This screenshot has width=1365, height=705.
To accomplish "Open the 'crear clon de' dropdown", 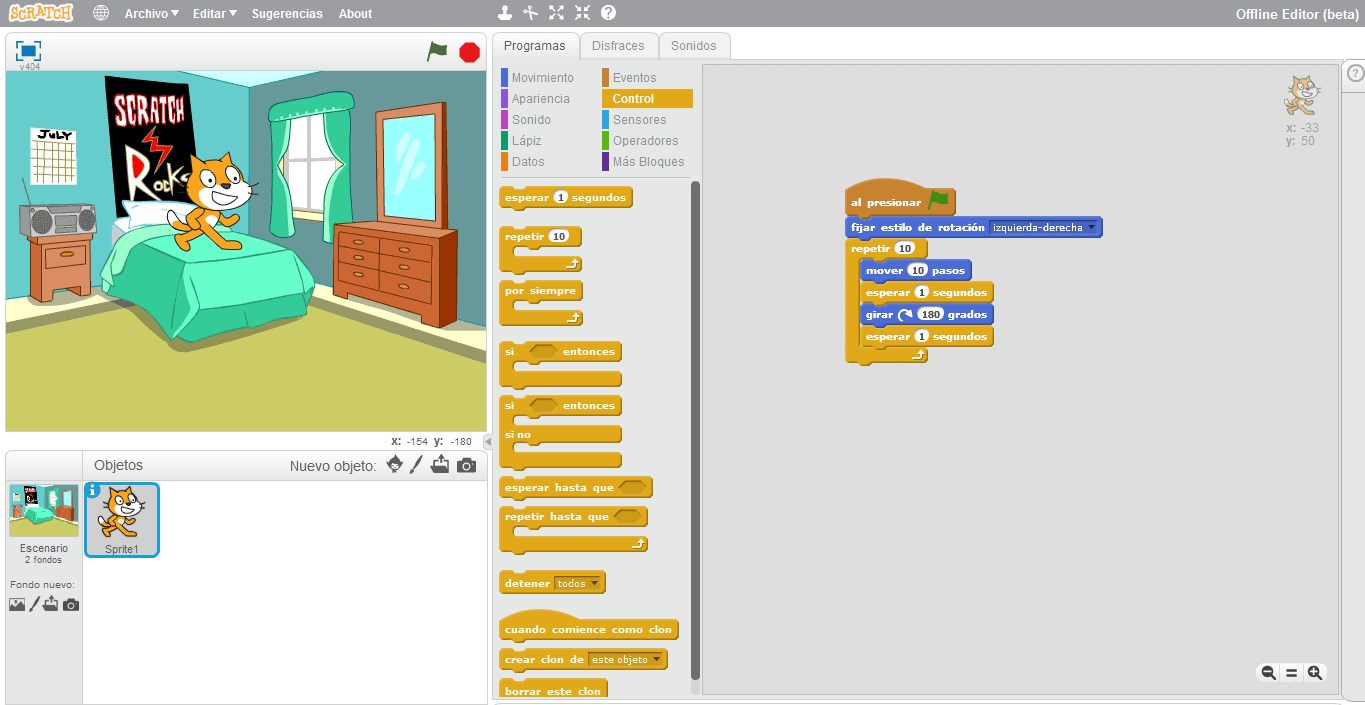I will (x=658, y=659).
